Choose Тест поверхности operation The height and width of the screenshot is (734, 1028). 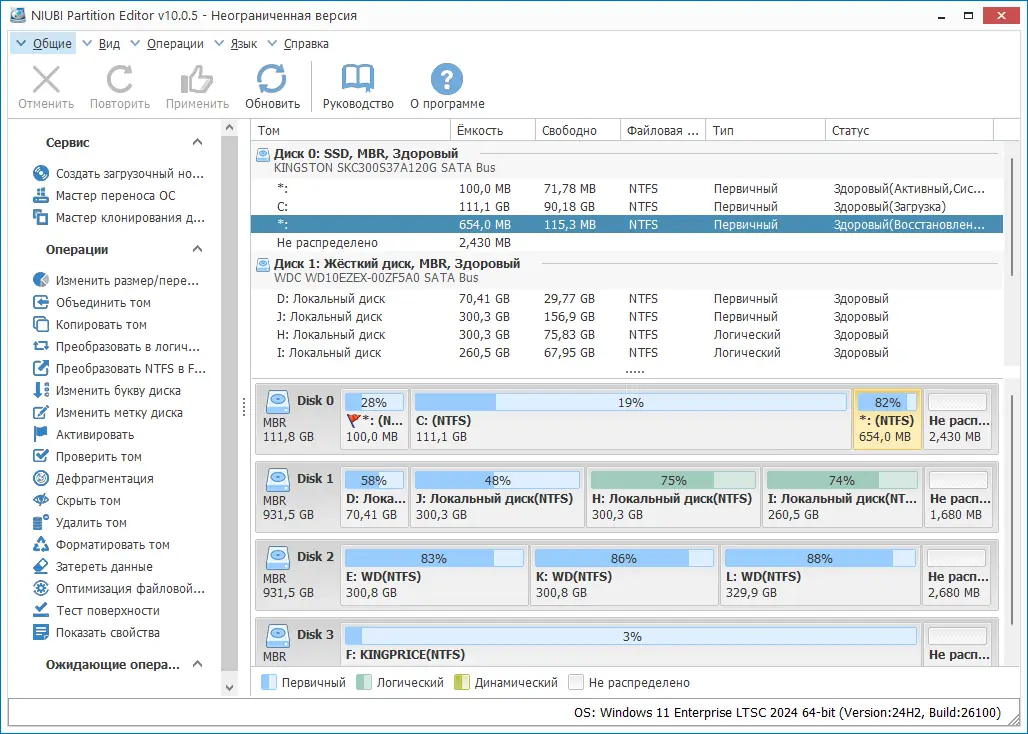[107, 611]
